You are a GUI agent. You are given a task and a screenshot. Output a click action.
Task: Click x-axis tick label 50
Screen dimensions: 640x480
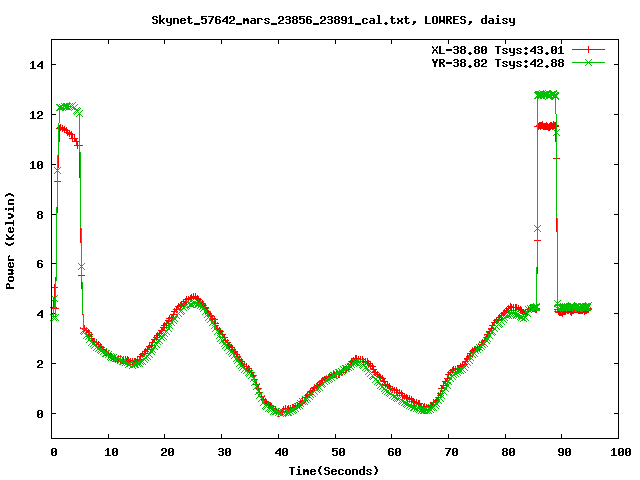point(338,452)
